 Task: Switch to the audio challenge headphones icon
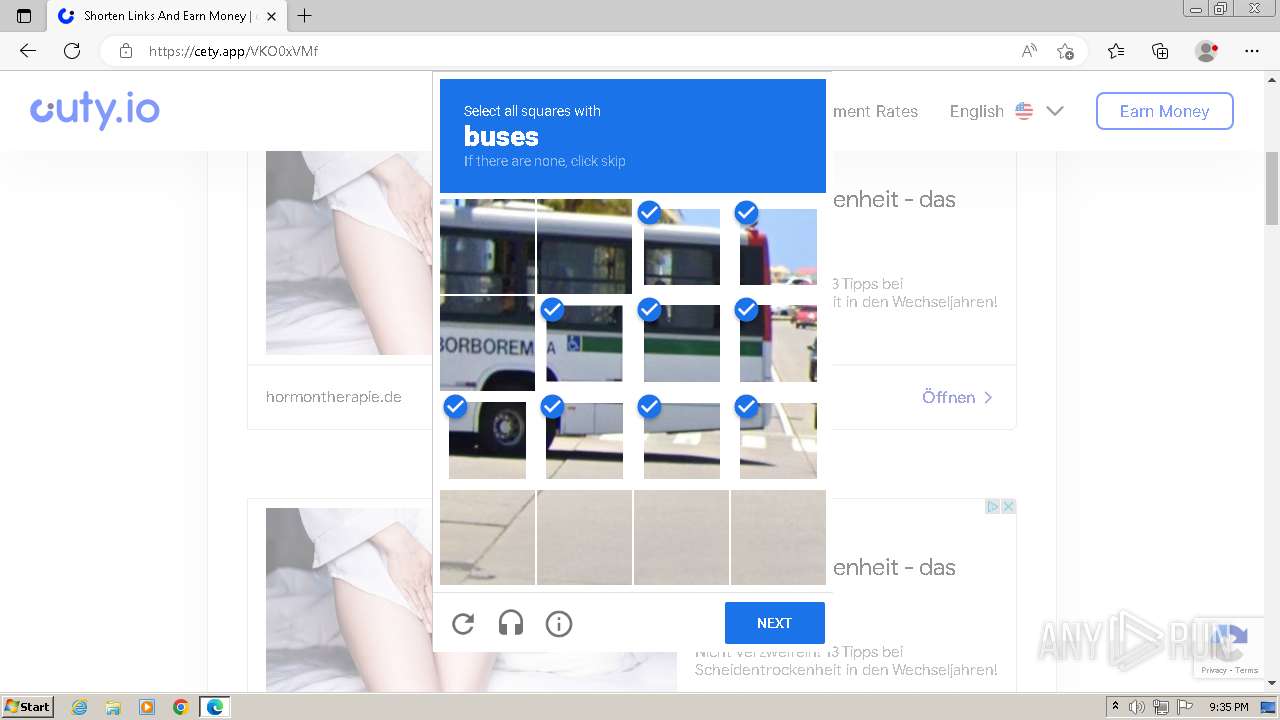point(511,624)
